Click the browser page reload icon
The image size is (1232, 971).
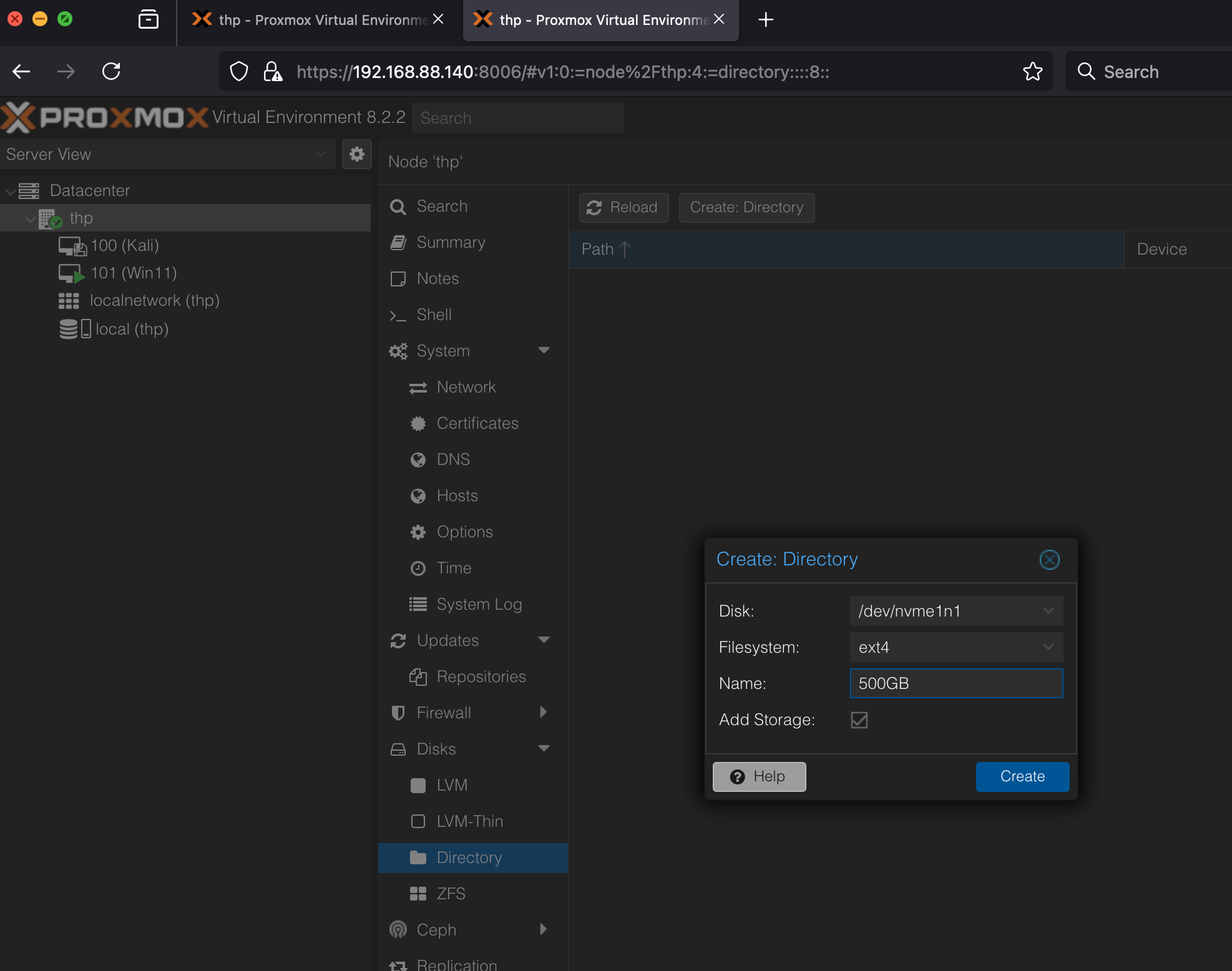coord(111,72)
